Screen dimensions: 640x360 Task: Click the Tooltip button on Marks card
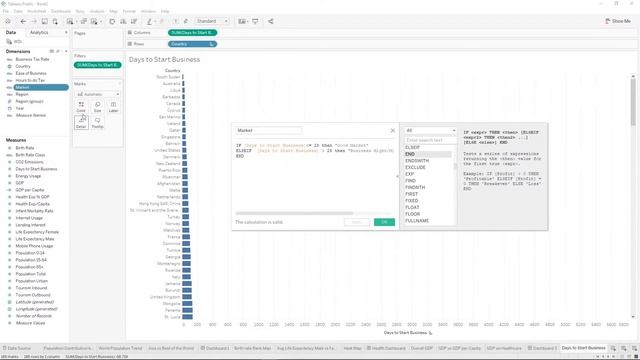[x=98, y=122]
